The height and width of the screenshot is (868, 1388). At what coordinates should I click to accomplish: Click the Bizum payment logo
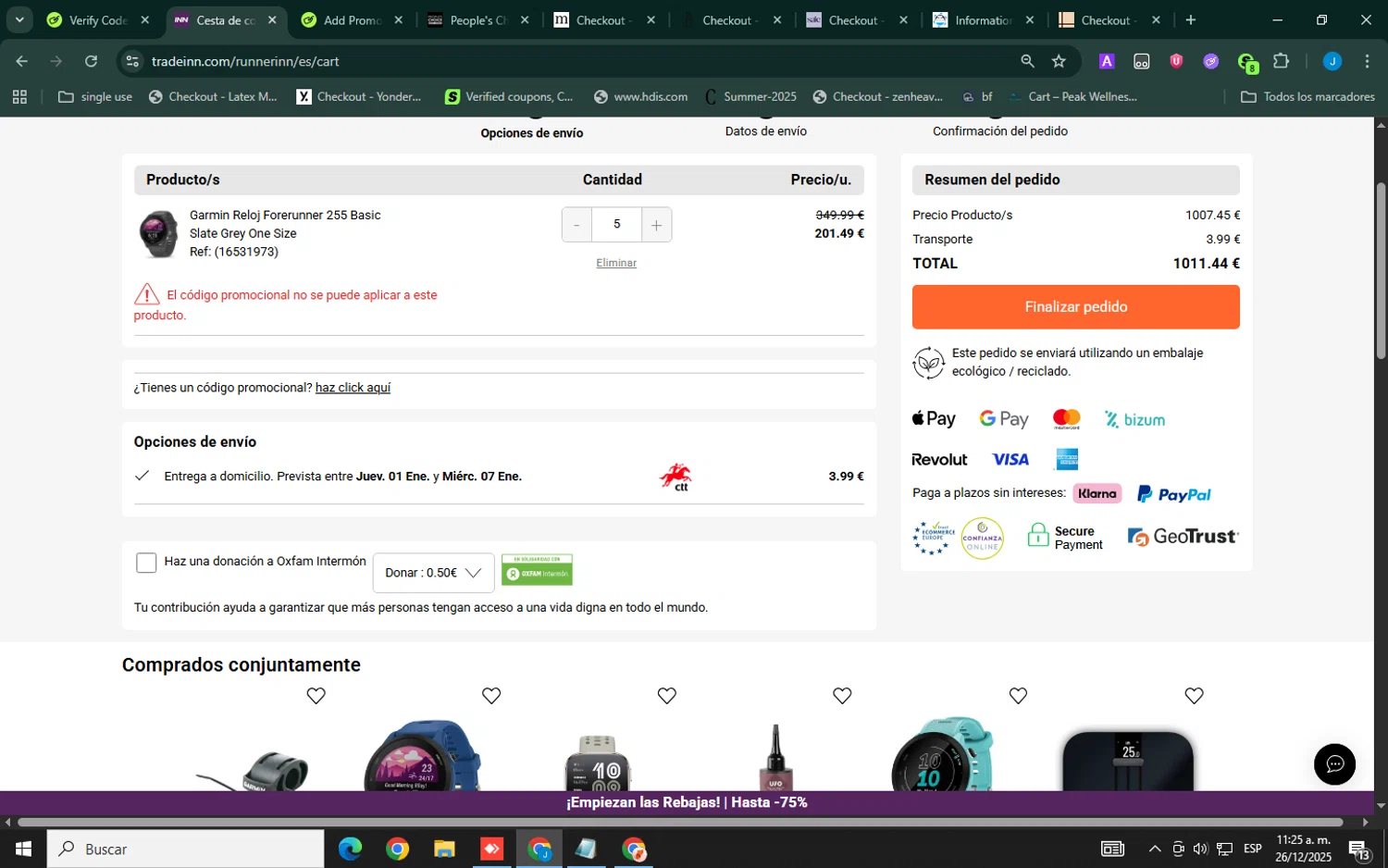1134,419
